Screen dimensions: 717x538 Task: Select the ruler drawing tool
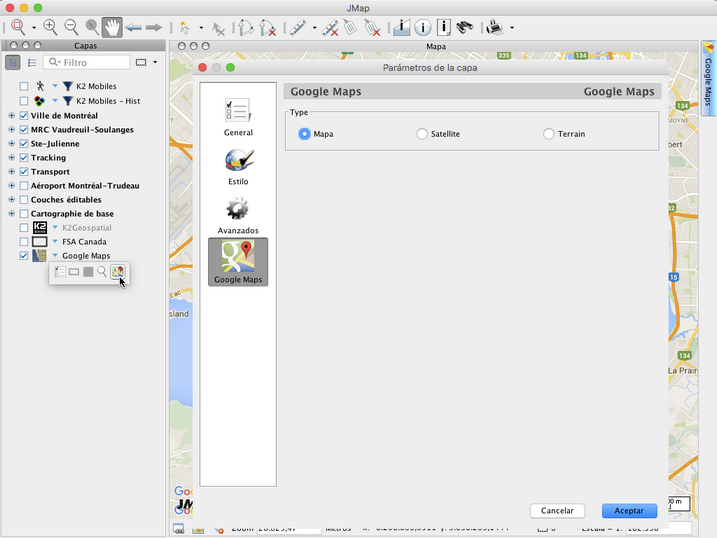pos(298,27)
